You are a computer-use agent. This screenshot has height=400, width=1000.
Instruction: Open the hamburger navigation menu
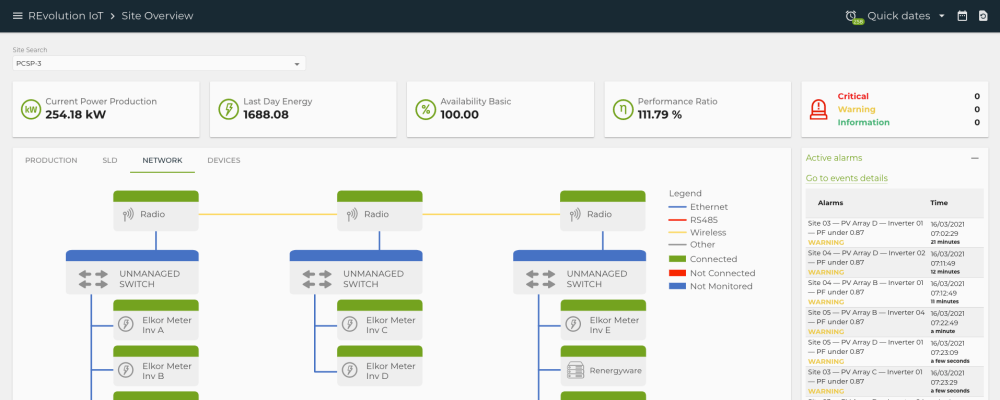pyautogui.click(x=17, y=16)
